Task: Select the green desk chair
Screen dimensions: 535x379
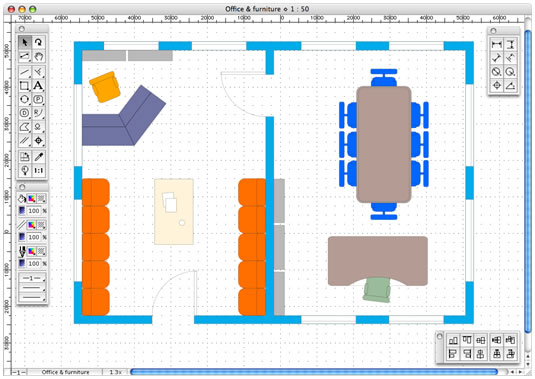Action: point(377,290)
